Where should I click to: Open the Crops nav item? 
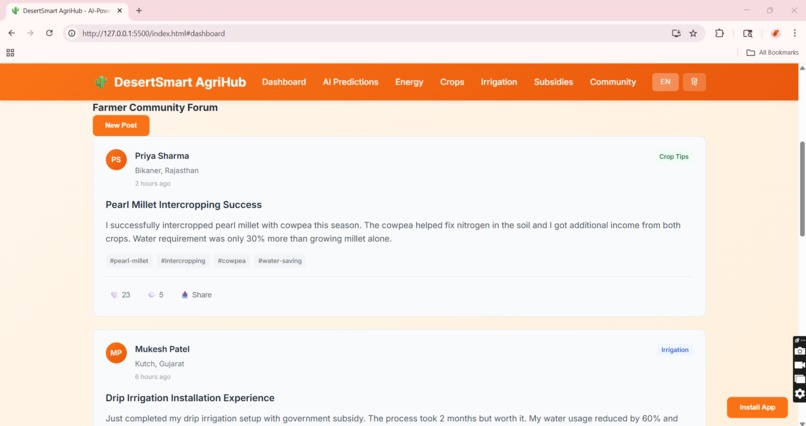click(452, 82)
